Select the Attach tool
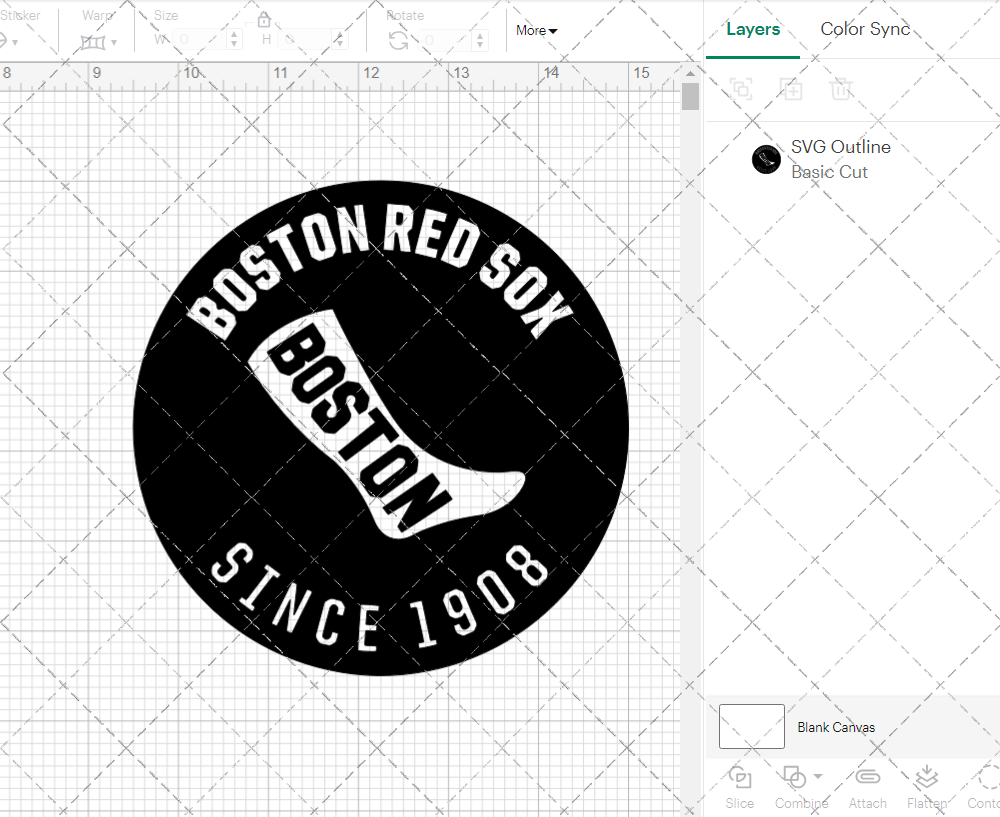The width and height of the screenshot is (1000, 817). click(x=867, y=787)
